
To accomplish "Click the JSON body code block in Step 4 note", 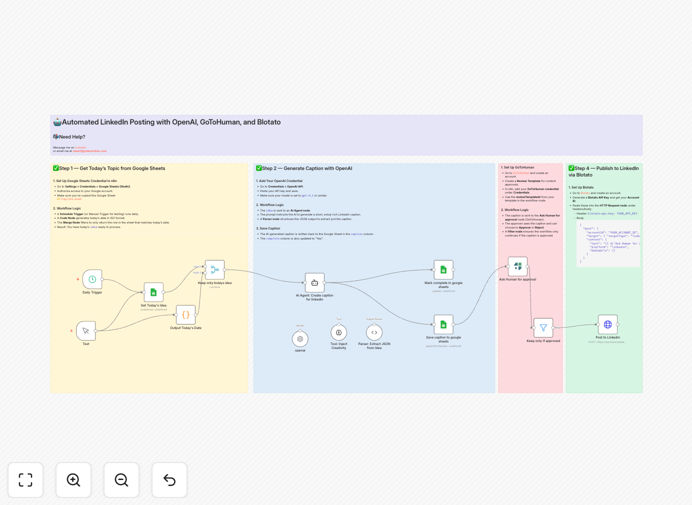I will (x=608, y=244).
